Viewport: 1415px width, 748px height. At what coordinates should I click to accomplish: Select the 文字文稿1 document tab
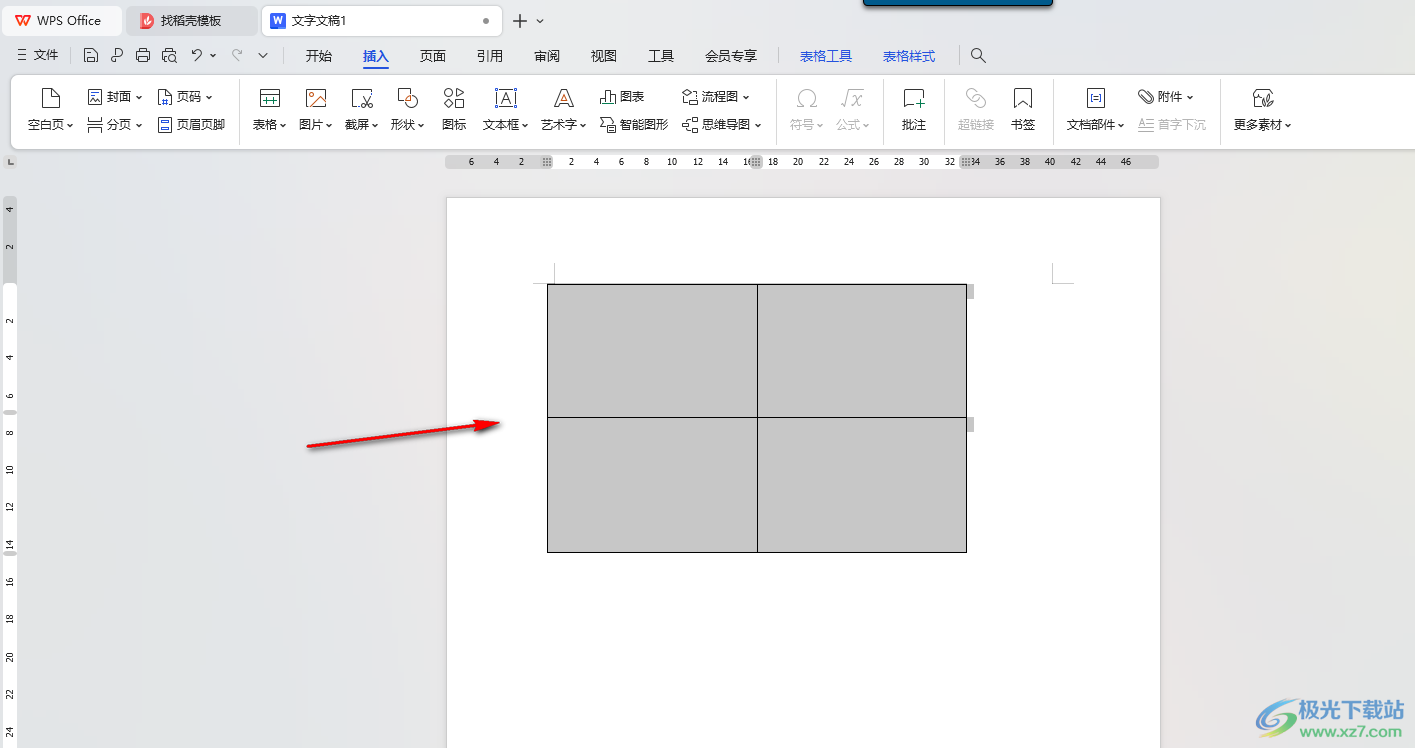coord(382,21)
